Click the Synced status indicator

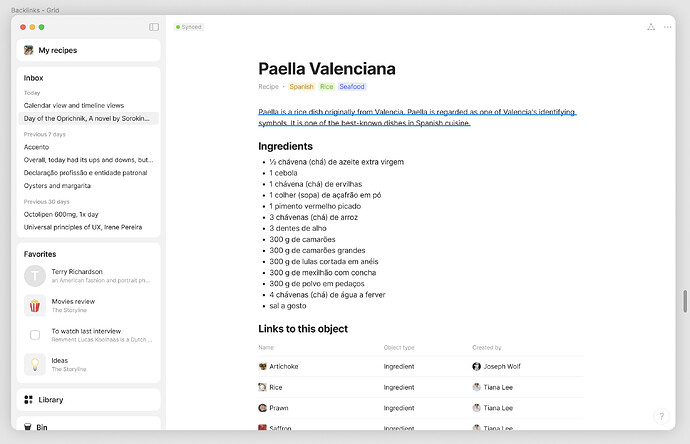189,27
